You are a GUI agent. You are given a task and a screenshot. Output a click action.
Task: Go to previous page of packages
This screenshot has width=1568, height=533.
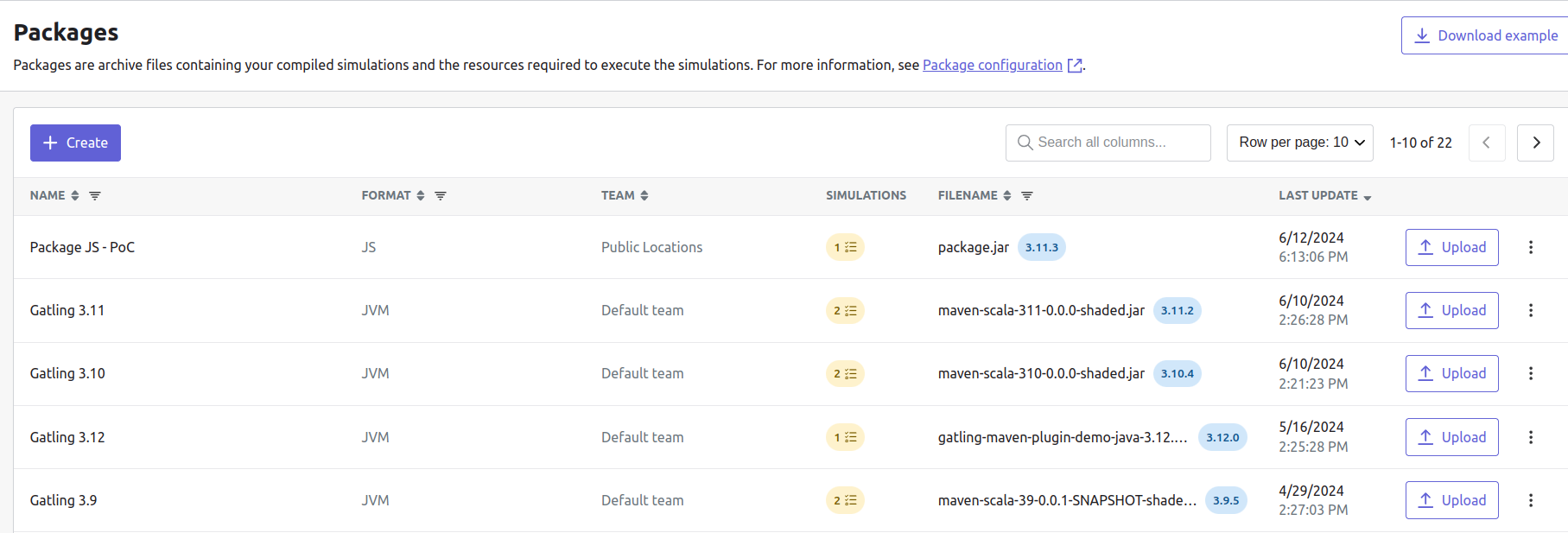1487,143
